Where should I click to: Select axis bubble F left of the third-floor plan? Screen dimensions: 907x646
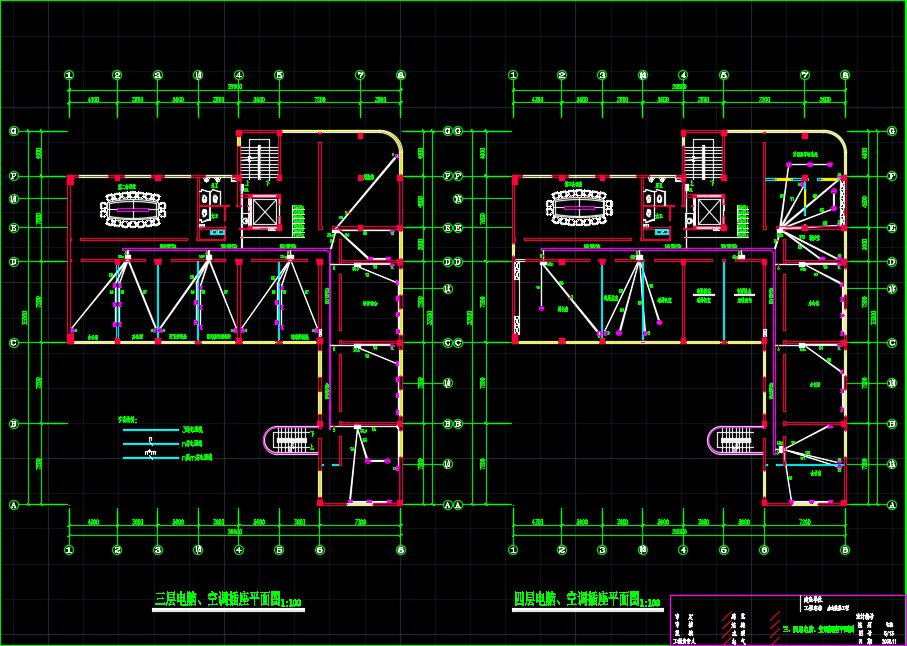[14, 176]
